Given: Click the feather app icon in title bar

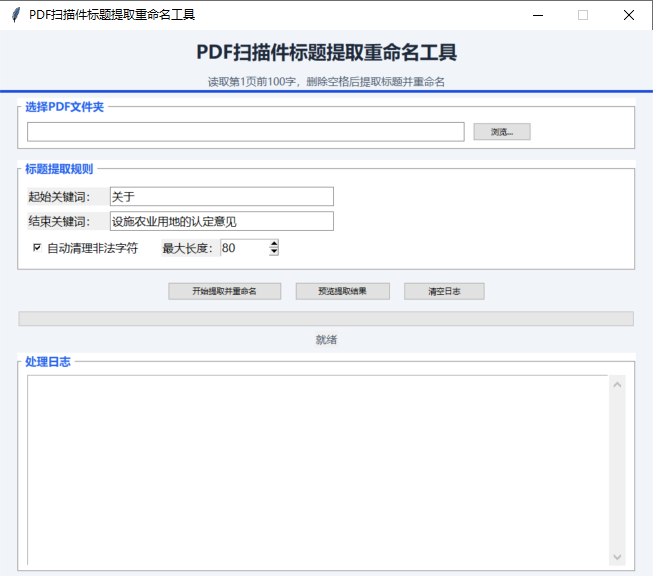Looking at the screenshot, I should pos(15,15).
